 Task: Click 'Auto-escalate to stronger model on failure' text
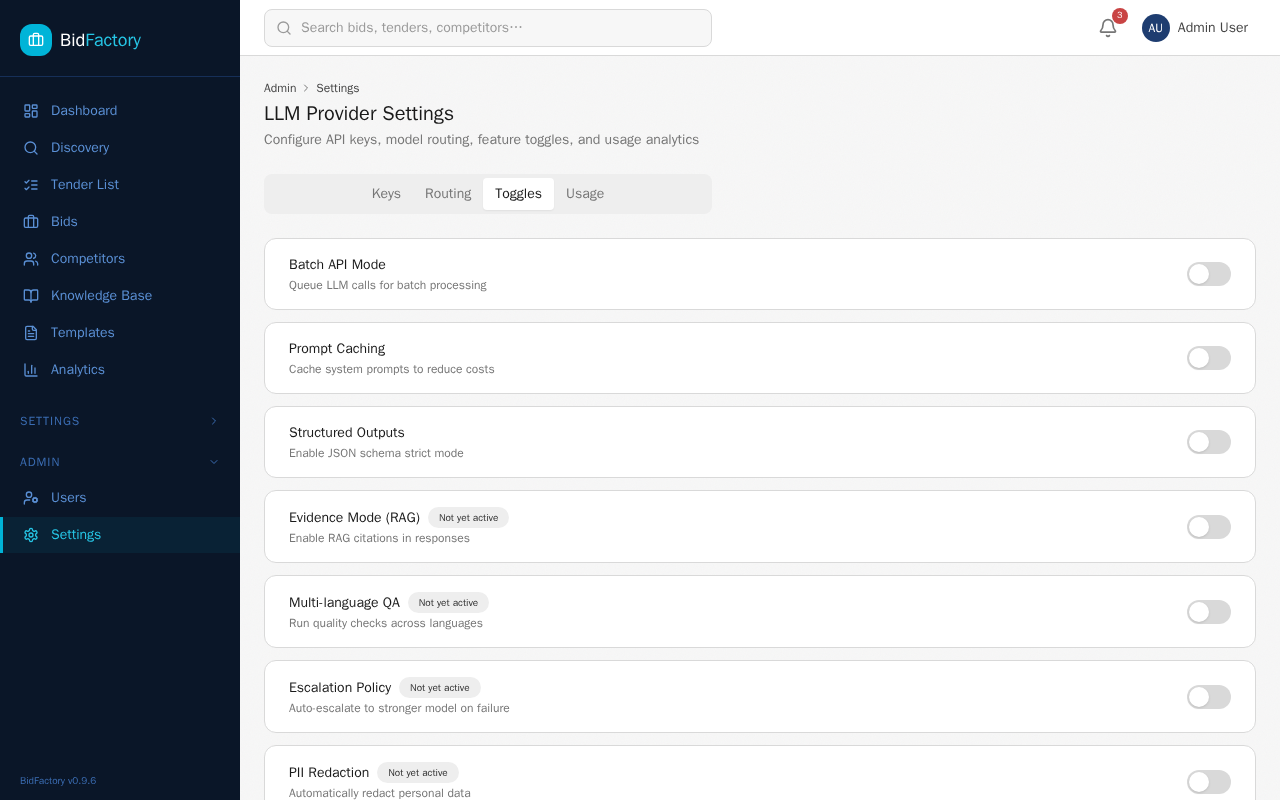tap(399, 708)
